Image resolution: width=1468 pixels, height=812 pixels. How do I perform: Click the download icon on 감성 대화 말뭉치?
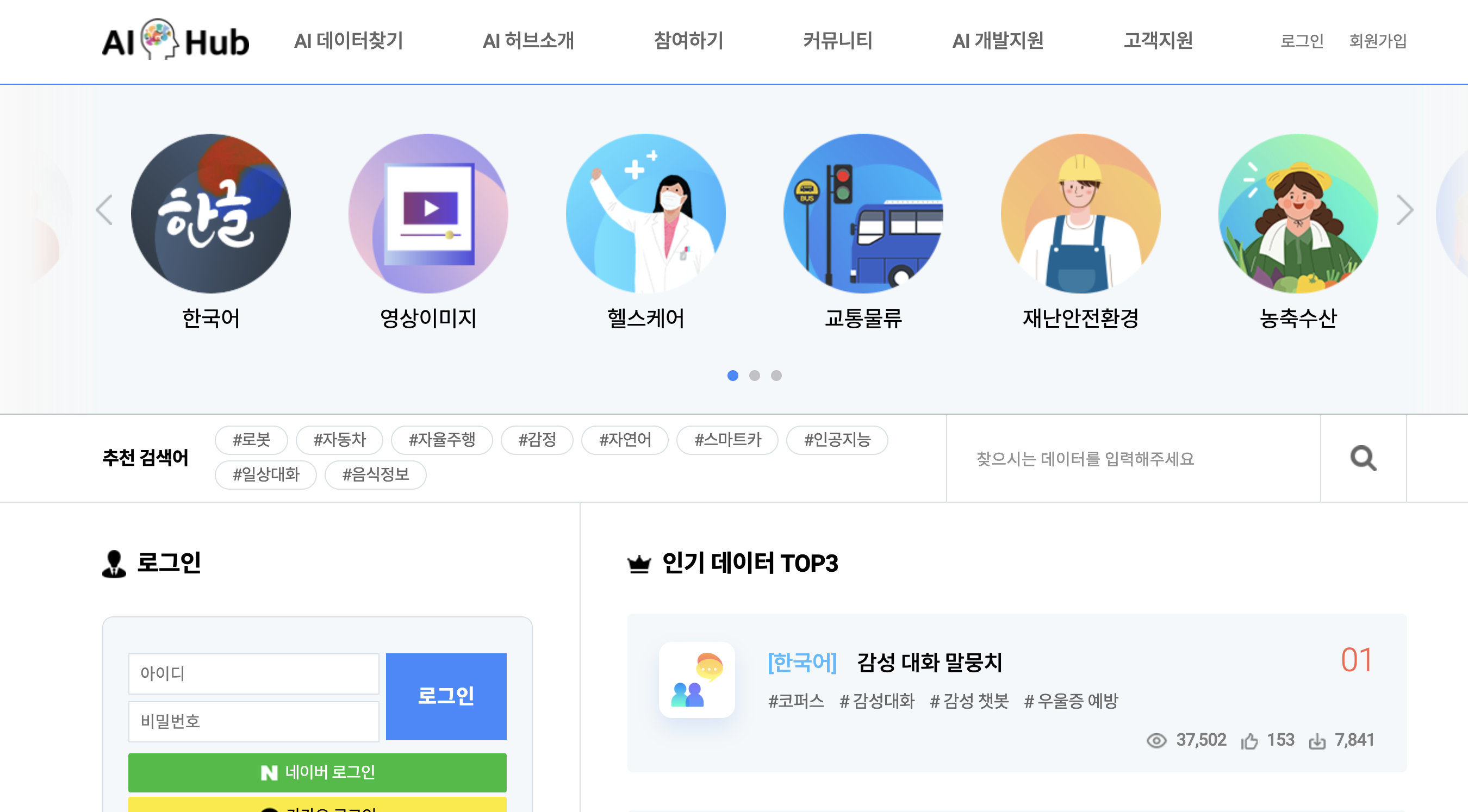tap(1319, 740)
